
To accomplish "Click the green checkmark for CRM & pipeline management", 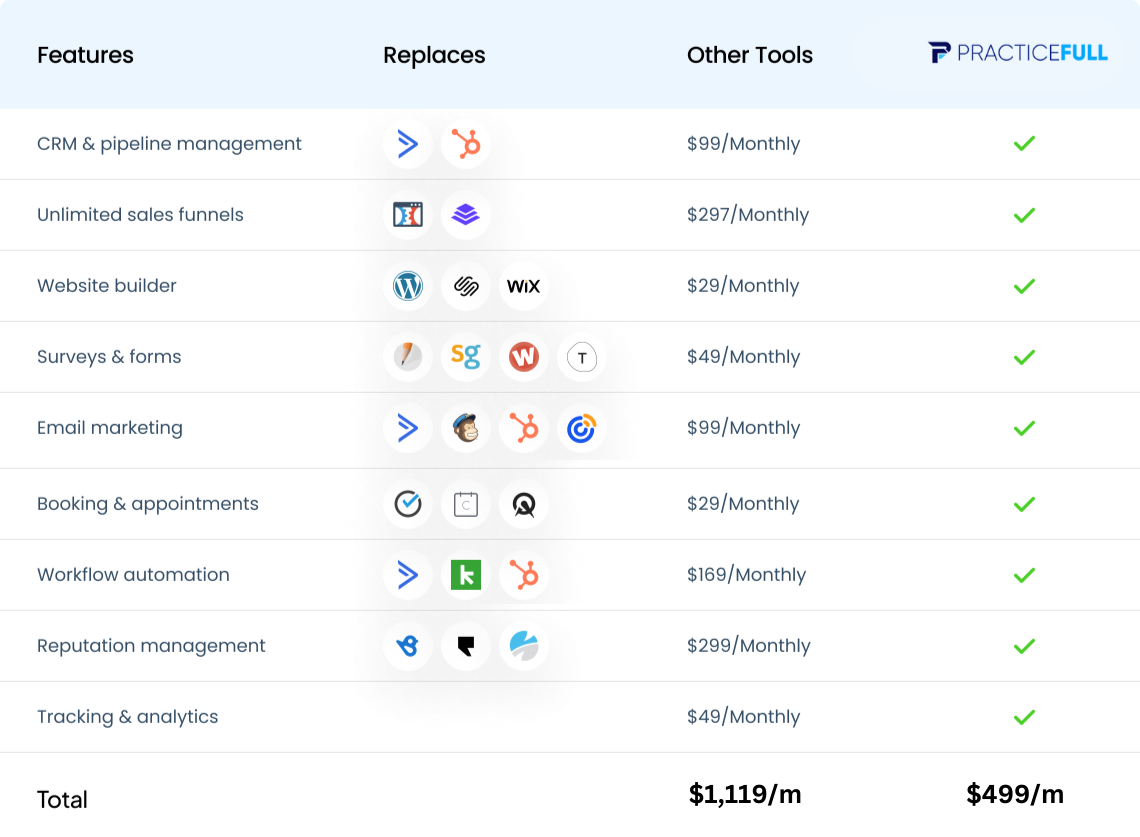I will (x=1024, y=144).
